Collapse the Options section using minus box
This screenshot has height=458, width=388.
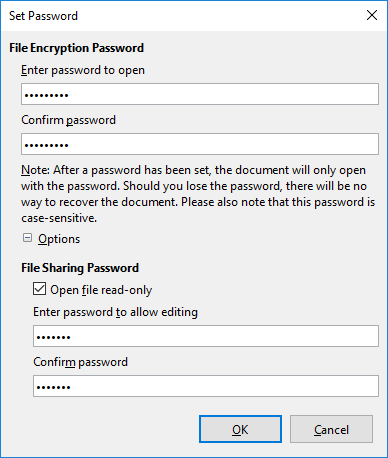[27, 238]
